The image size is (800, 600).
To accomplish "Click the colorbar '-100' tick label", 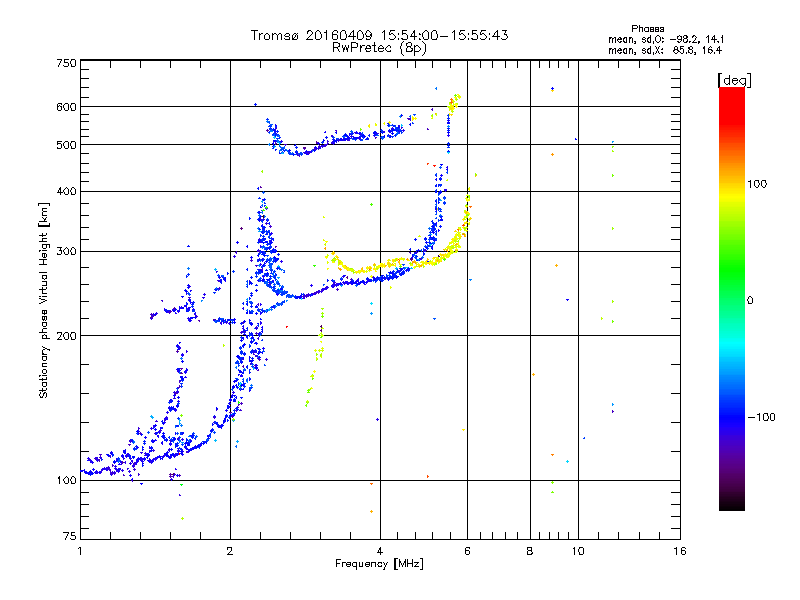I will (x=761, y=417).
